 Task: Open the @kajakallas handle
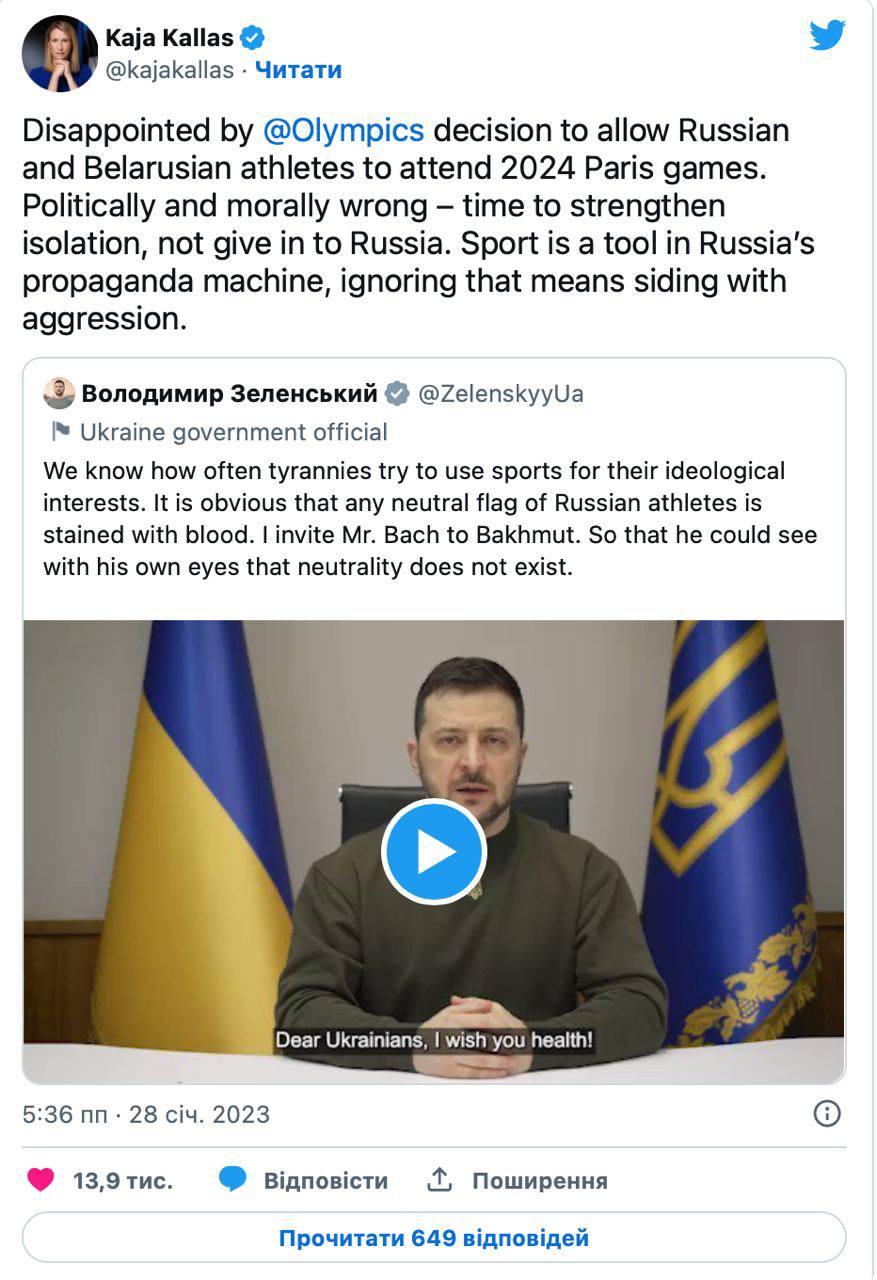click(x=169, y=70)
